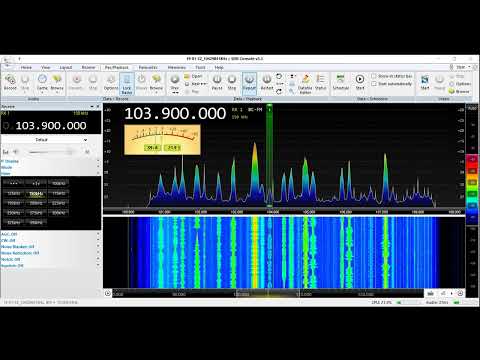Expand the Notch: Off section
480x360 pixels.
50,259
